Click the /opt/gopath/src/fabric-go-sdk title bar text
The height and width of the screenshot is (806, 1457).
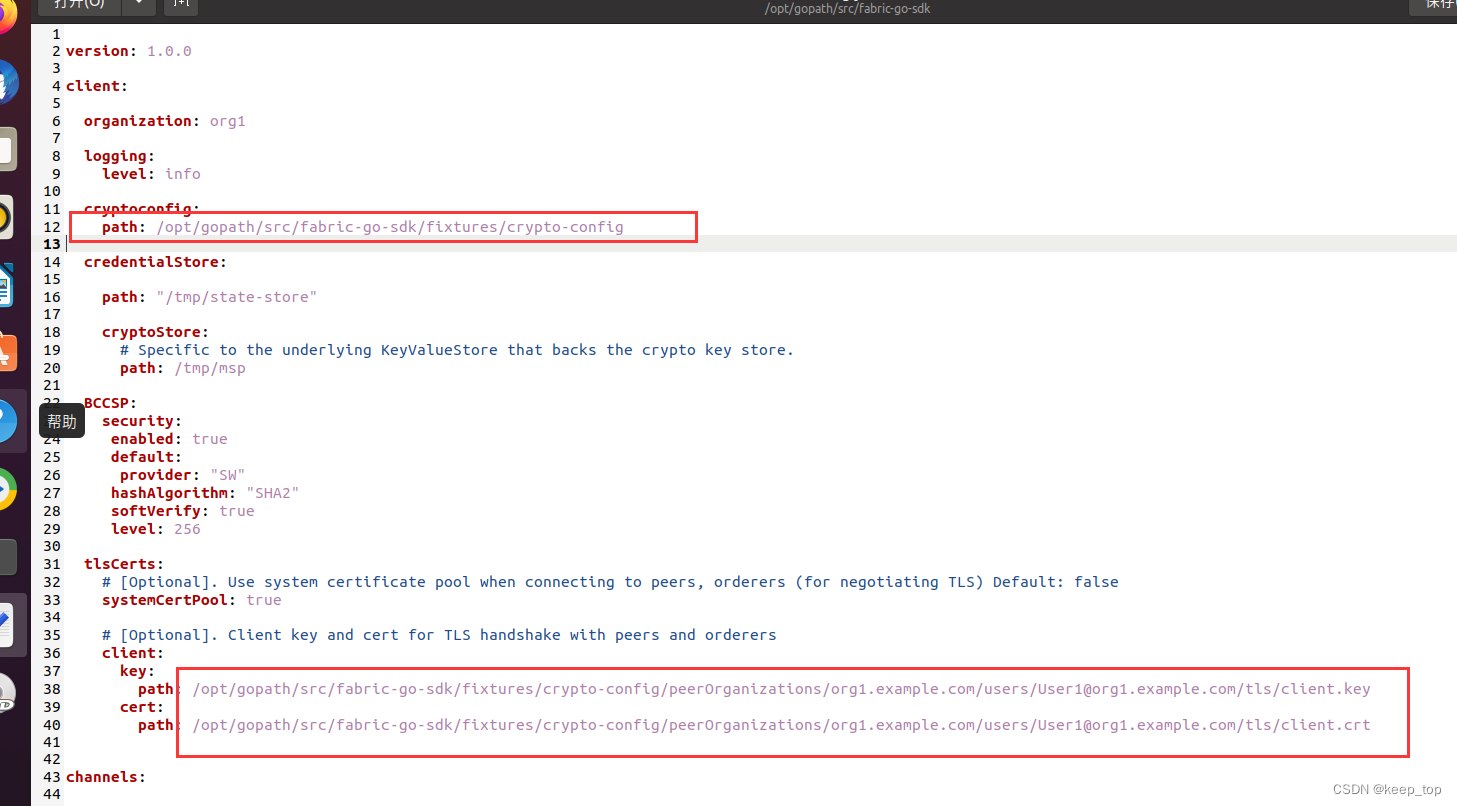[x=846, y=8]
